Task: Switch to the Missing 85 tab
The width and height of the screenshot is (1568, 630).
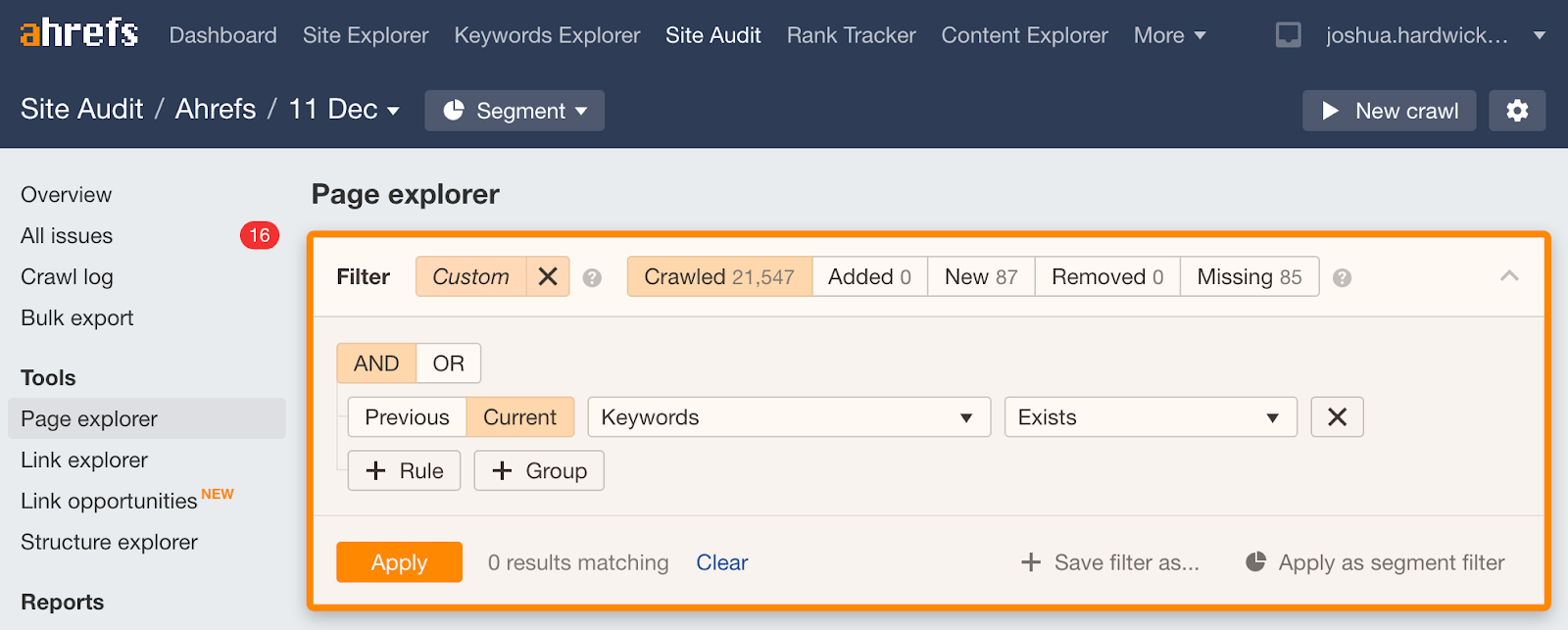Action: (x=1249, y=277)
